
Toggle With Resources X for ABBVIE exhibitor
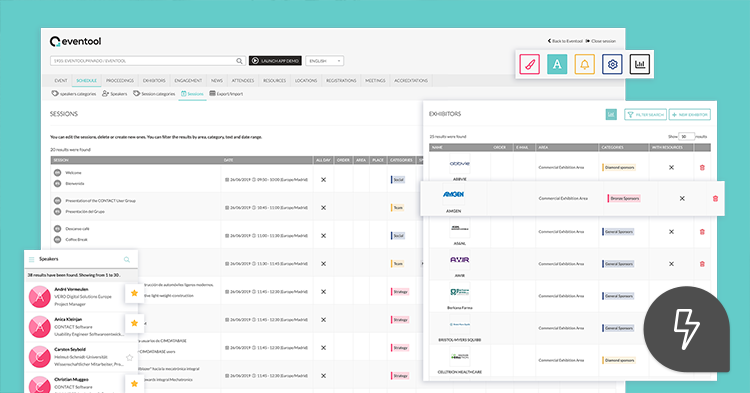point(671,167)
